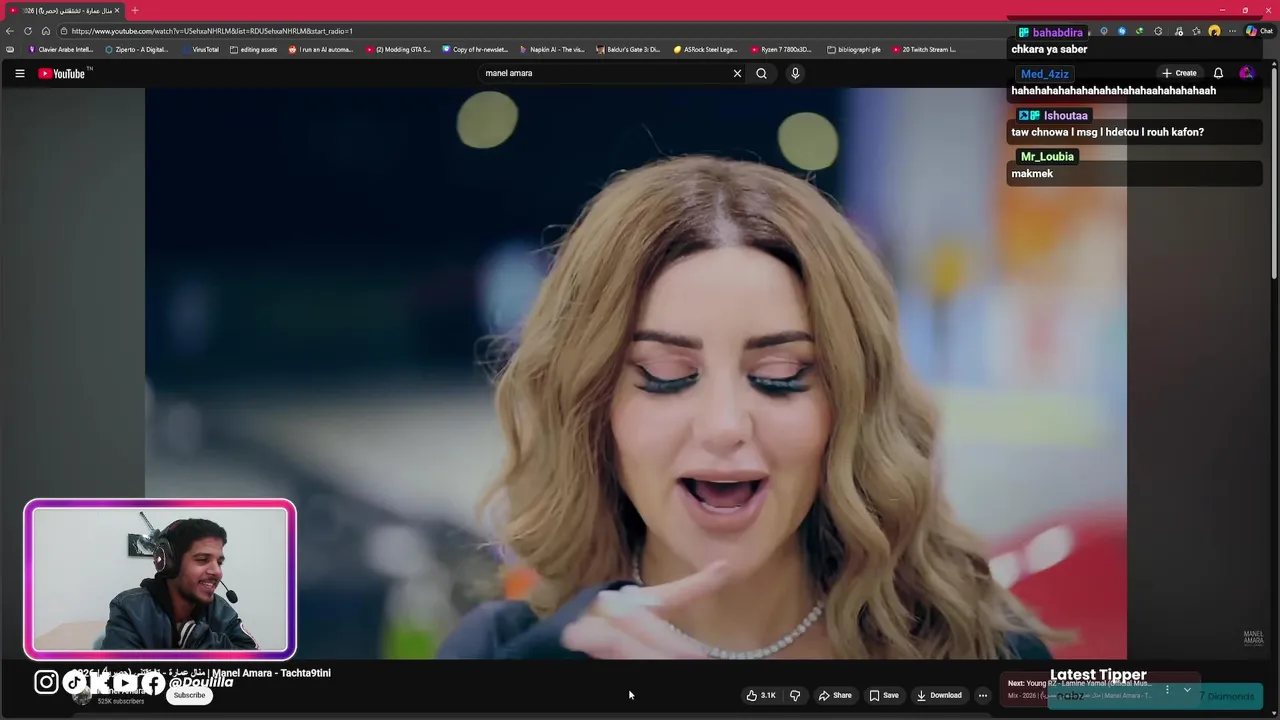Open YouTube notifications bell
This screenshot has height=720, width=1280.
1218,73
